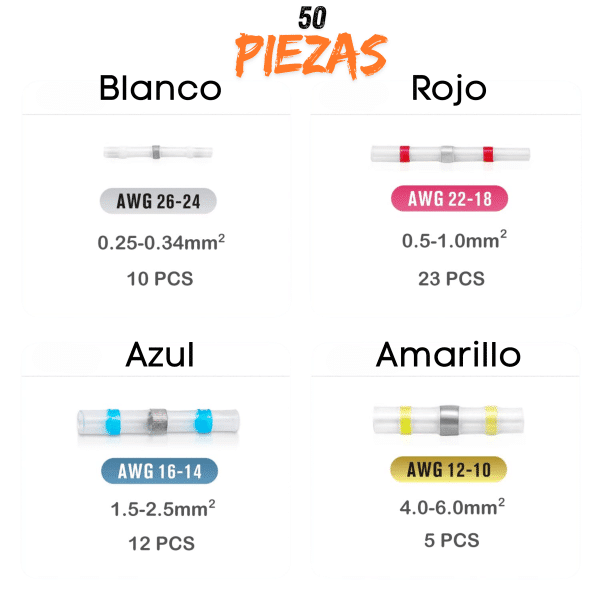Click the blue connector image
The height and width of the screenshot is (600, 600).
pos(158,421)
